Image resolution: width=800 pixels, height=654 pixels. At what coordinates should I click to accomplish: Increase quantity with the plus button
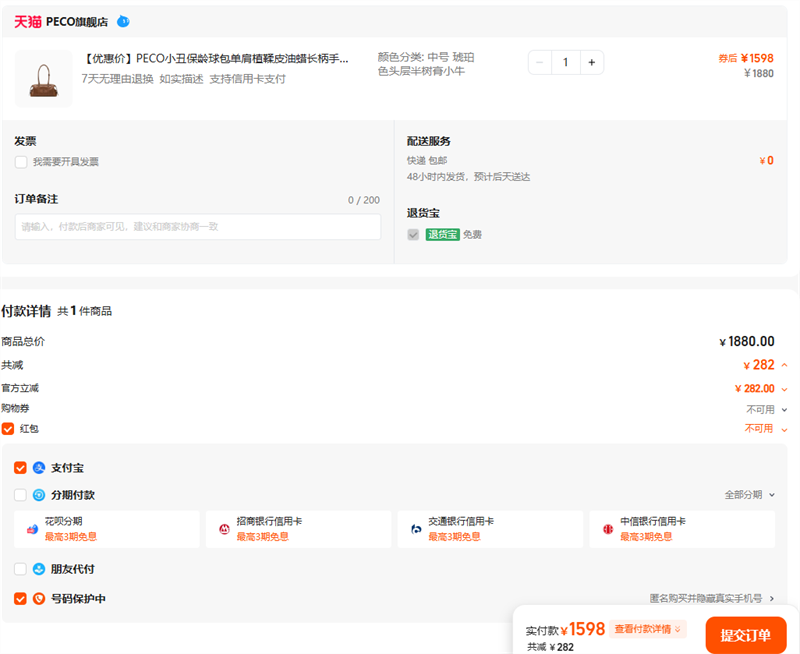[x=591, y=62]
